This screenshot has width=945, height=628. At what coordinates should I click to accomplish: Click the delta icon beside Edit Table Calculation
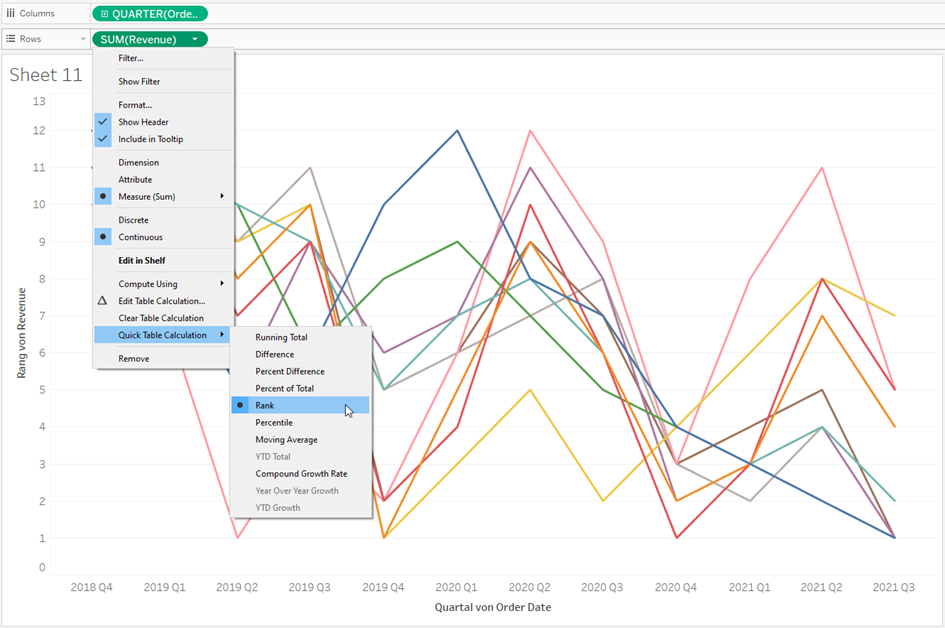[x=102, y=301]
